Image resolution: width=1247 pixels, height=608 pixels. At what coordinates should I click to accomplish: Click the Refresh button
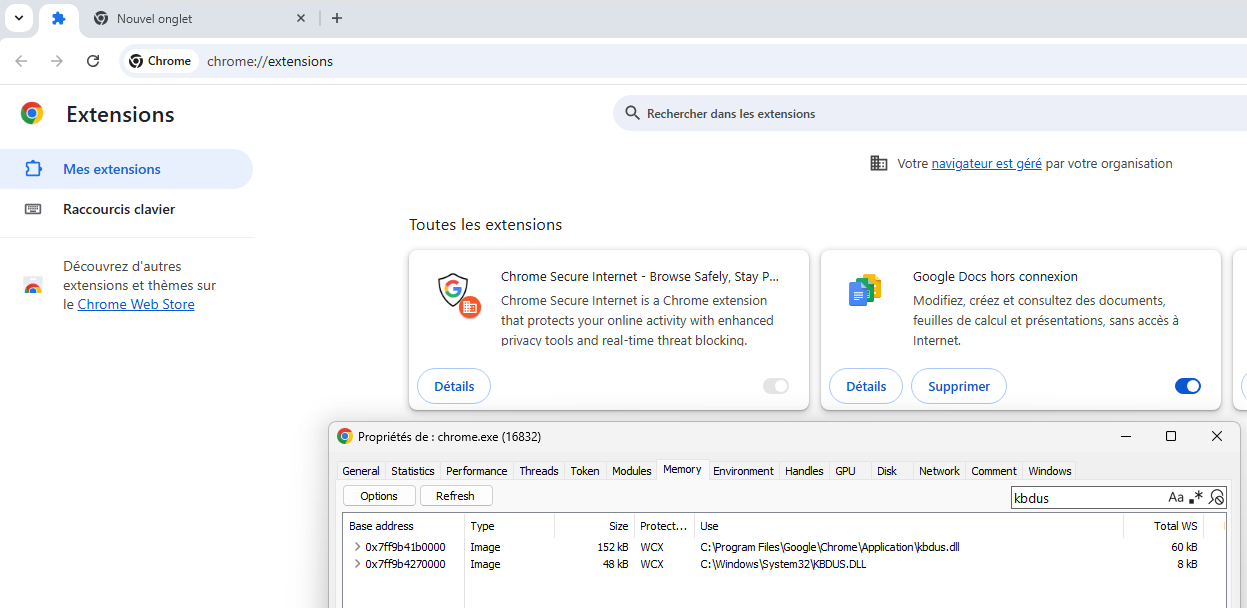click(456, 496)
